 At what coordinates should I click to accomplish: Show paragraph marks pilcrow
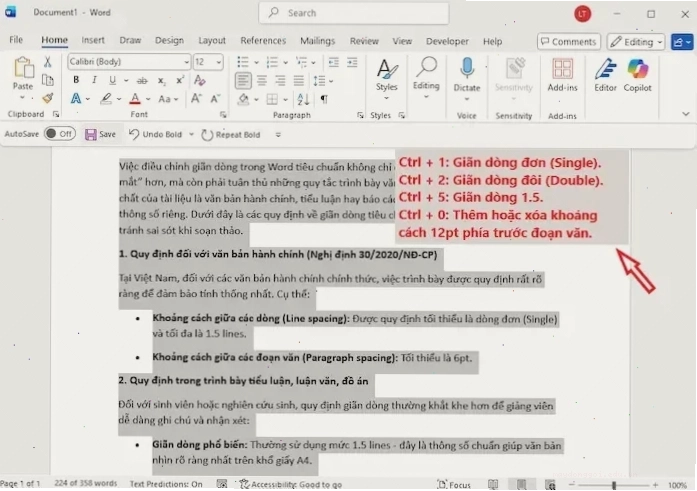click(x=324, y=99)
